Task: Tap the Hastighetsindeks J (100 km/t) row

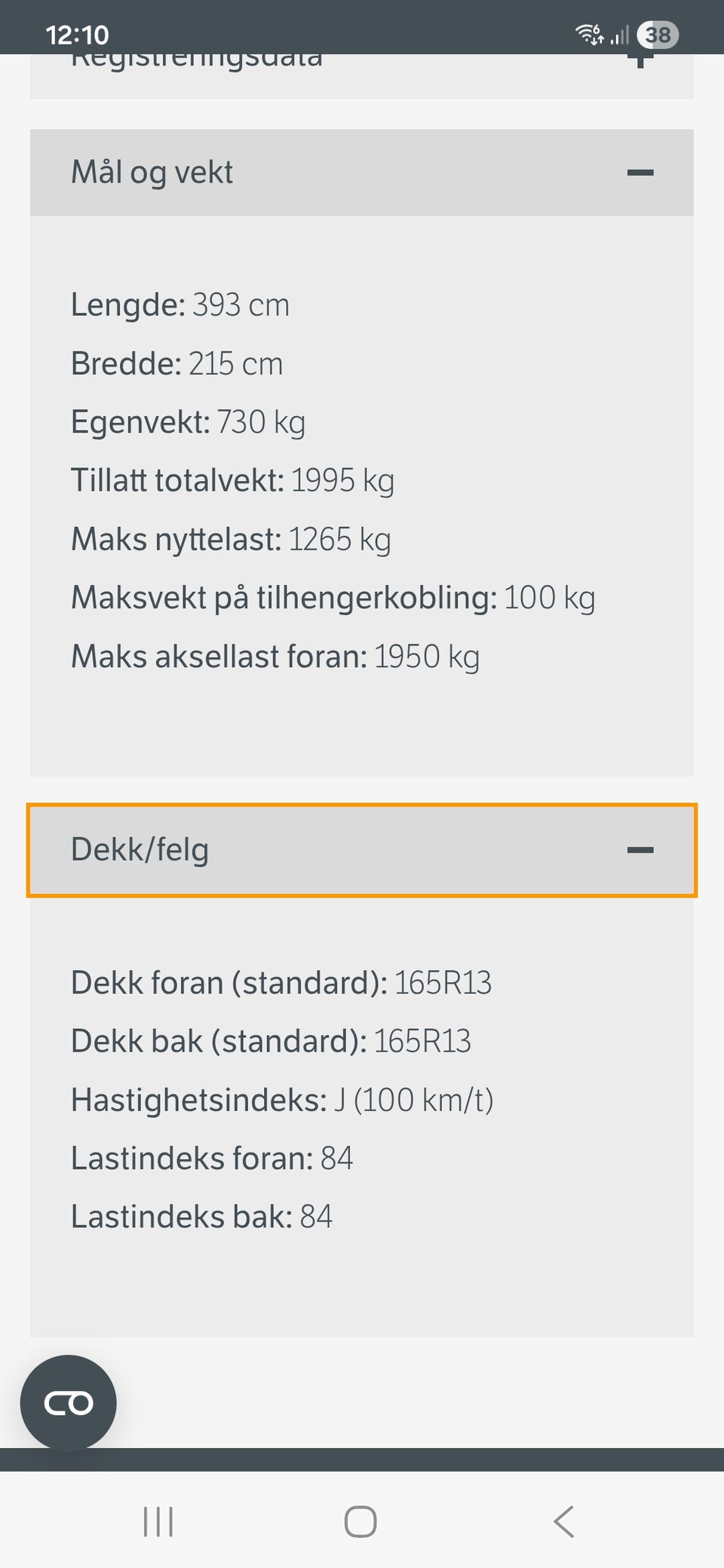Action: pyautogui.click(x=281, y=1100)
